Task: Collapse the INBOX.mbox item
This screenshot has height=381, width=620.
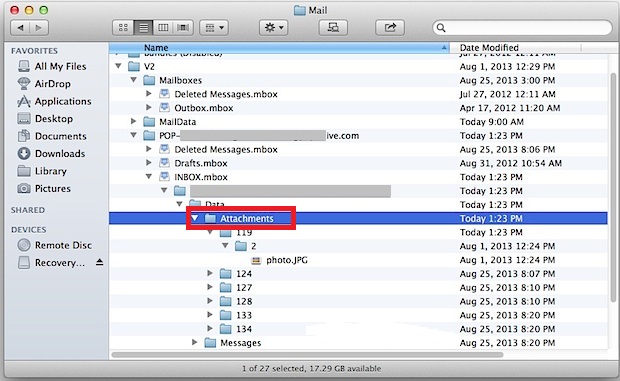Action: [x=149, y=177]
